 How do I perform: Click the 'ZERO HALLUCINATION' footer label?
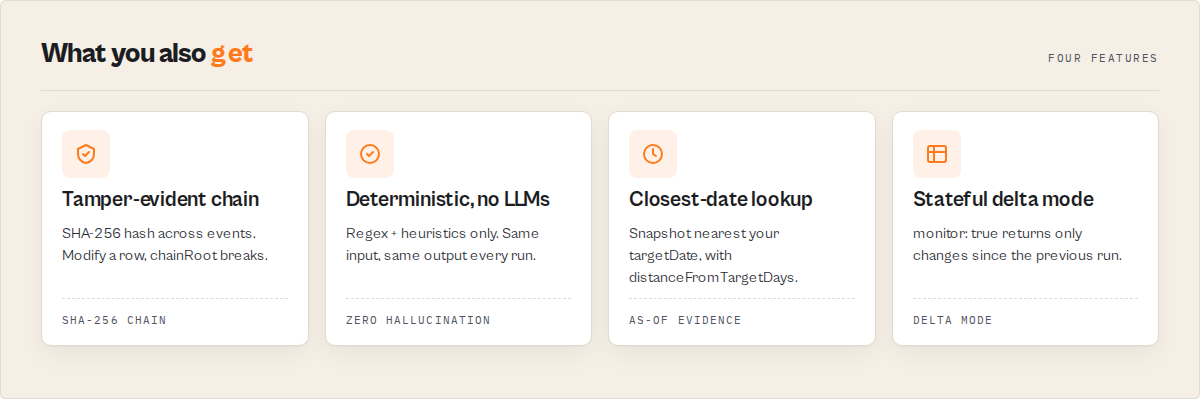click(x=418, y=320)
